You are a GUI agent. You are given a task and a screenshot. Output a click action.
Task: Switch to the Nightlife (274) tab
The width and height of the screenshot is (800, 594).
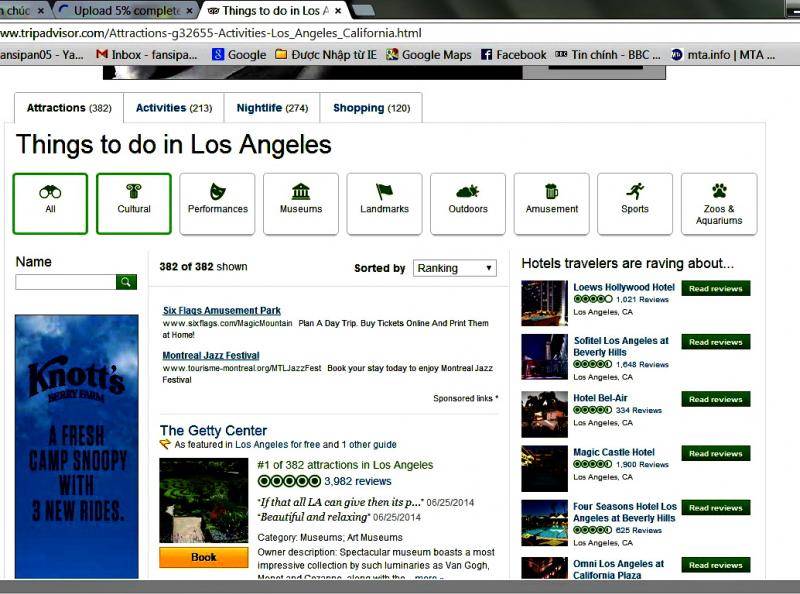[272, 108]
